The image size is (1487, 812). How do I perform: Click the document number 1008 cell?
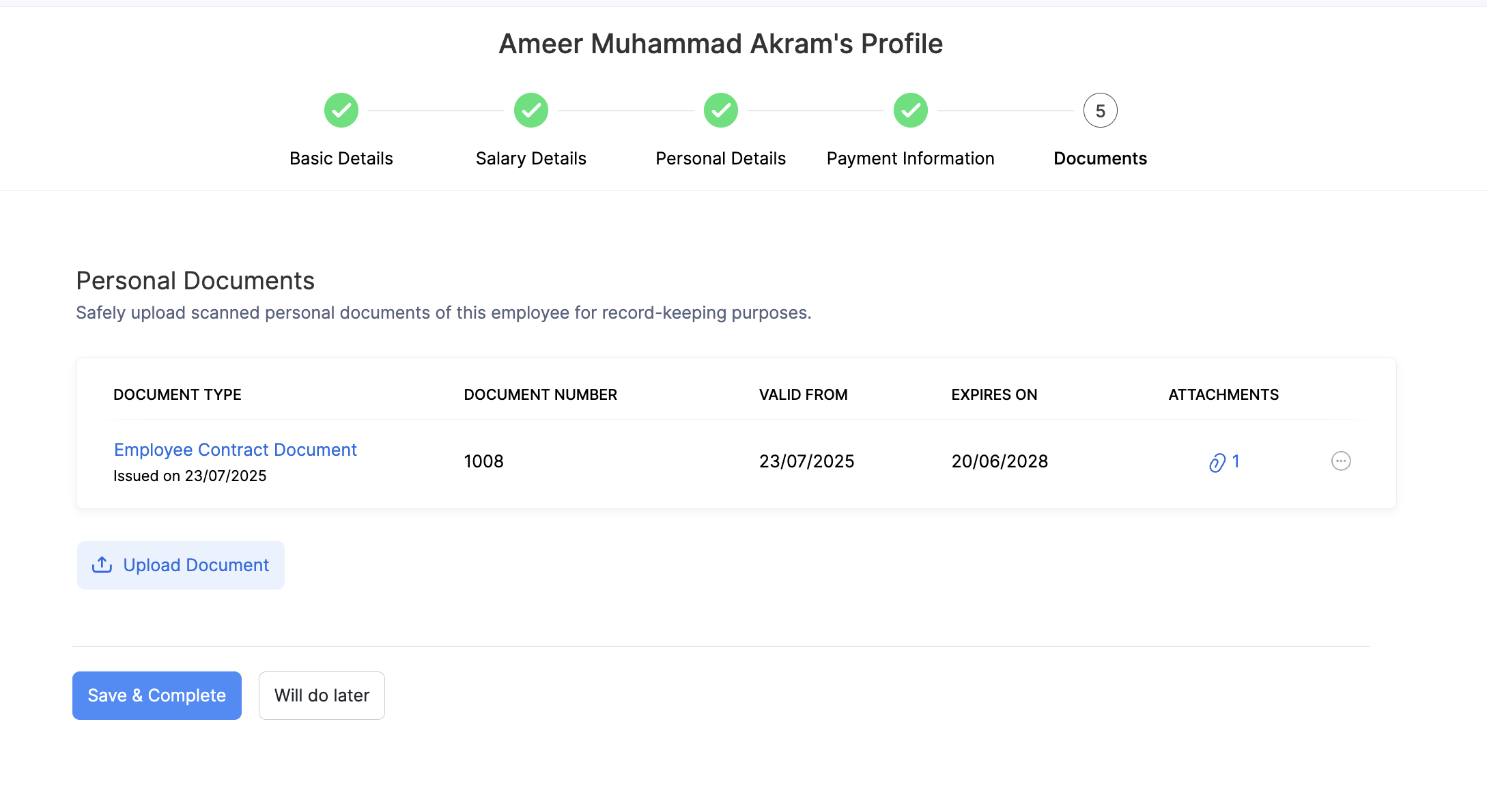click(x=484, y=462)
